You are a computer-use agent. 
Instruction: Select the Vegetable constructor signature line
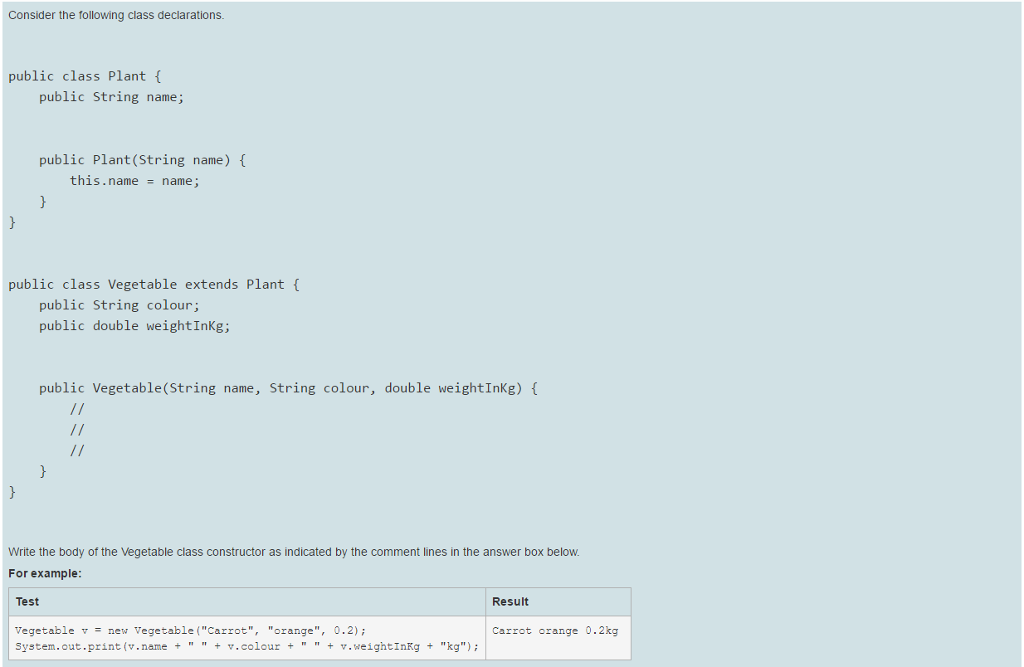click(288, 387)
